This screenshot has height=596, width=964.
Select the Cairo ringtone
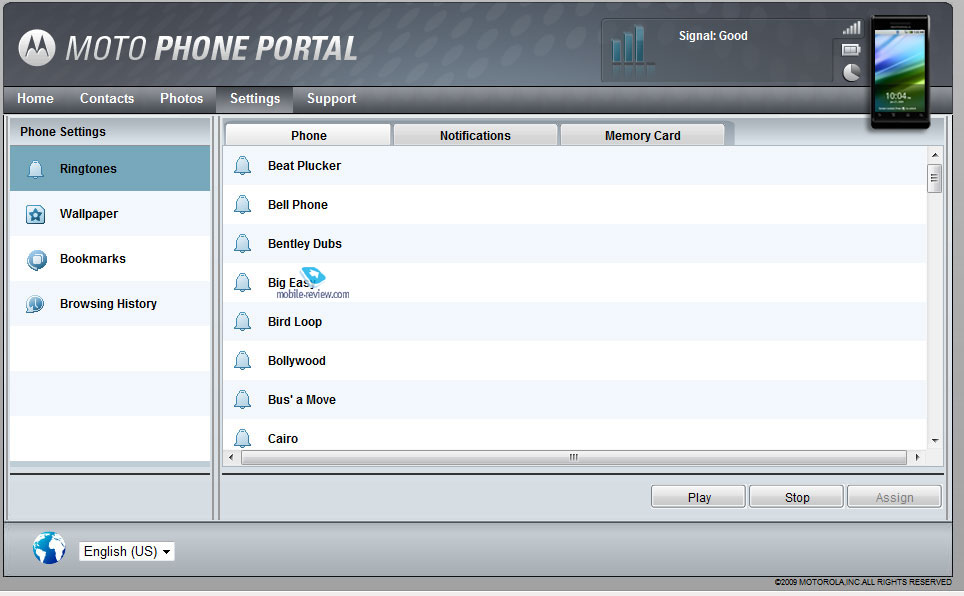coord(575,435)
